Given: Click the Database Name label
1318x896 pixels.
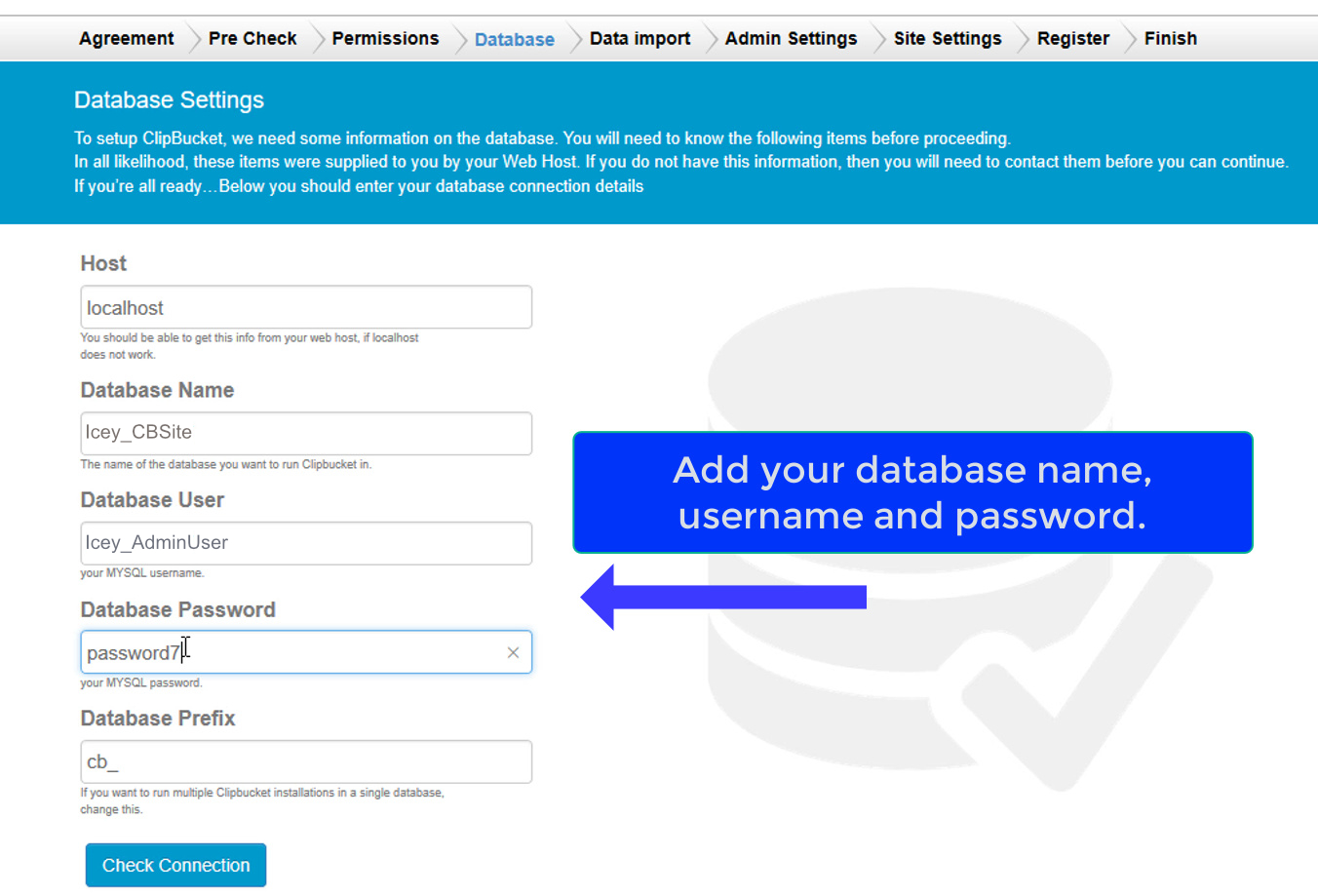Looking at the screenshot, I should coord(157,390).
